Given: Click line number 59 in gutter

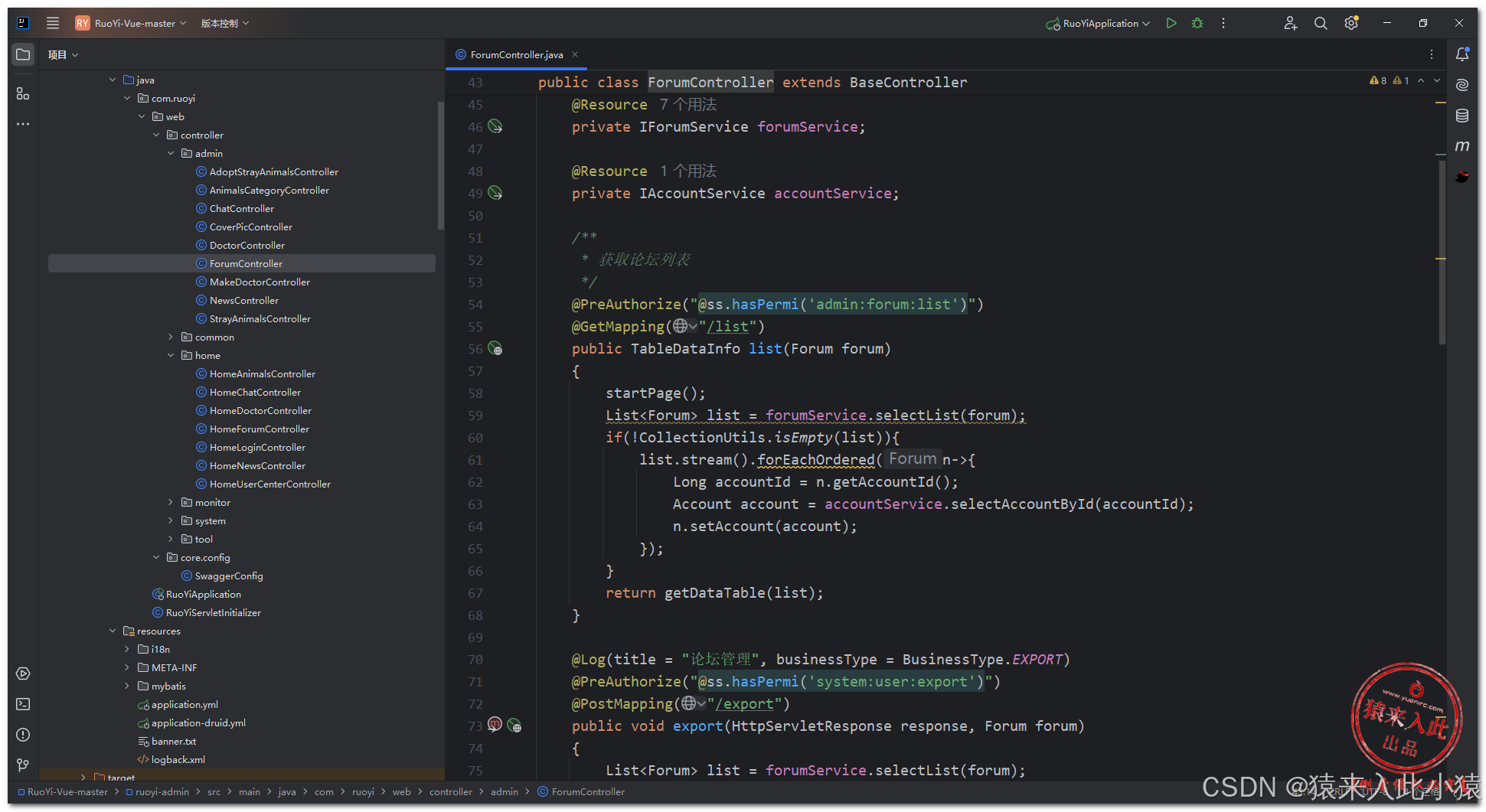Looking at the screenshot, I should pyautogui.click(x=475, y=416).
